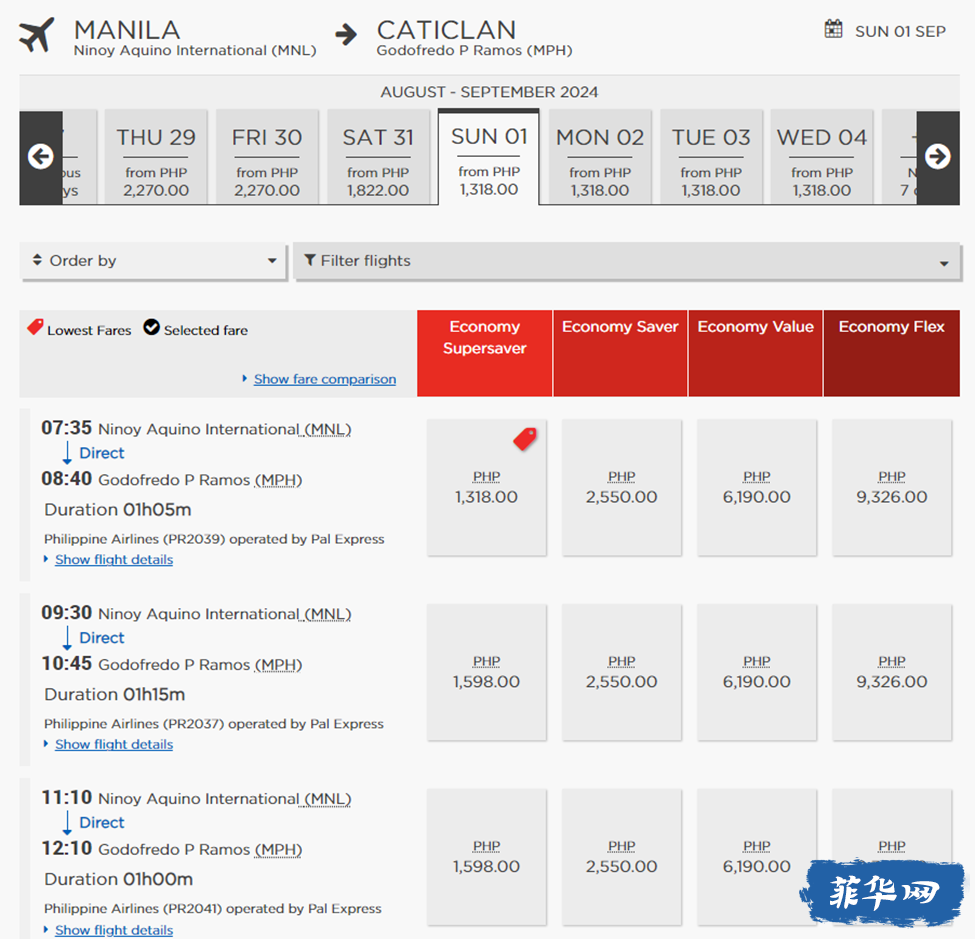The width and height of the screenshot is (975, 939).
Task: Choose 11:10 flight Economy Value fare 6,190.00
Action: [756, 857]
